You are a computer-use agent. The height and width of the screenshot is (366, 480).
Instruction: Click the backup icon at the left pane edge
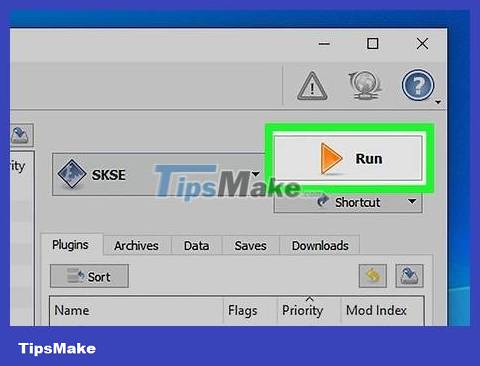21,135
